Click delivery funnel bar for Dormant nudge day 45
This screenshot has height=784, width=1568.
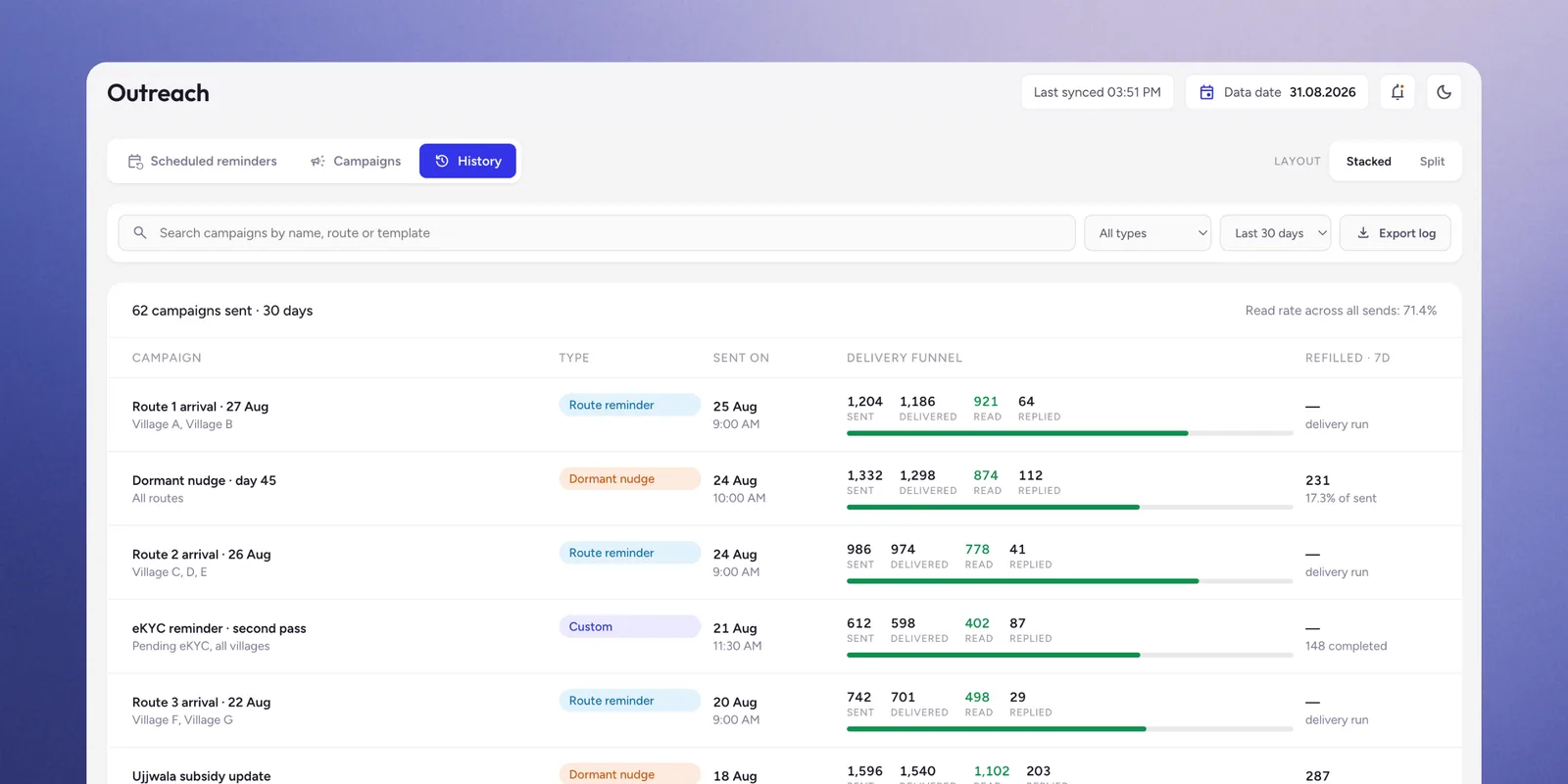click(1070, 507)
